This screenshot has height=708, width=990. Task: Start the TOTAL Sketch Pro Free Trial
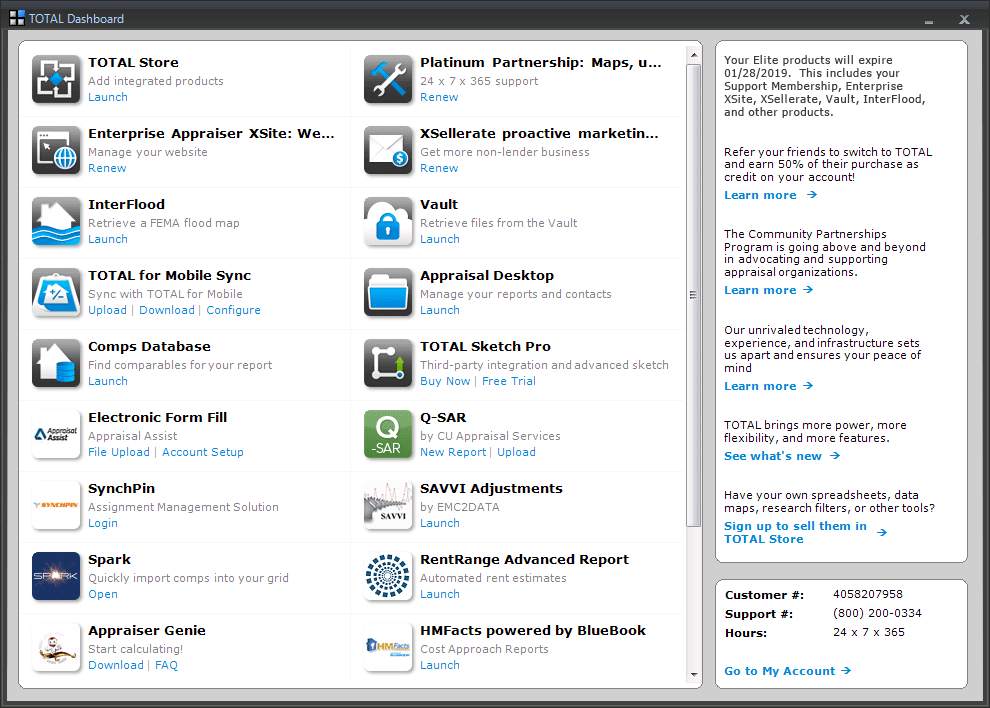(509, 381)
